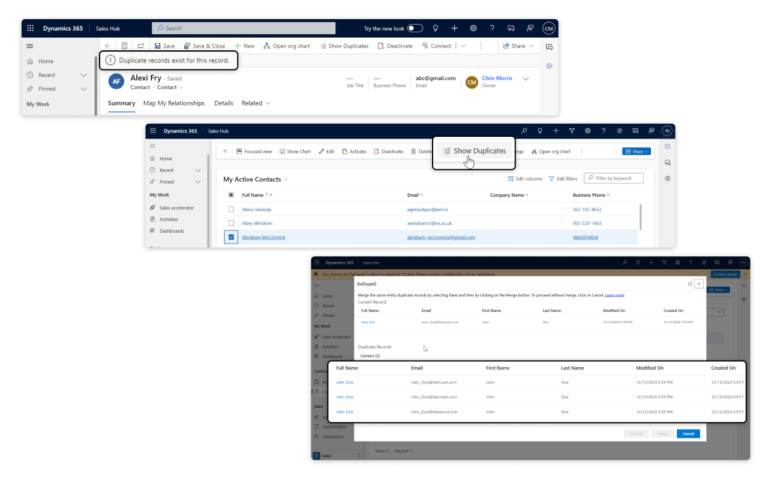Open the Related tab dropdown

tap(256, 103)
